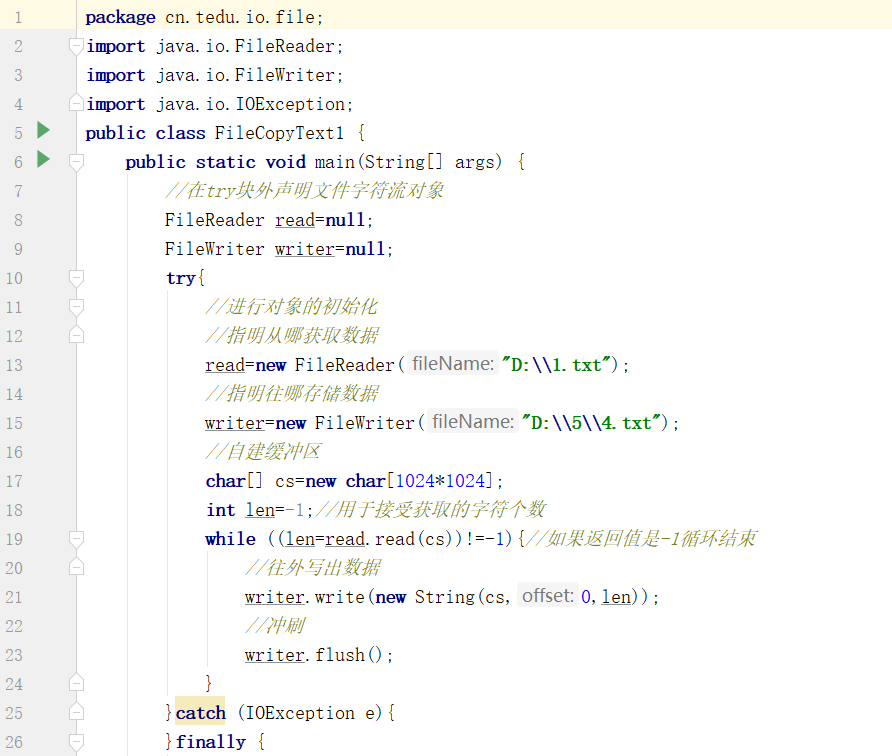892x756 pixels.
Task: Click the string "D:\\5\\4.txt" on line 15
Action: pos(592,423)
